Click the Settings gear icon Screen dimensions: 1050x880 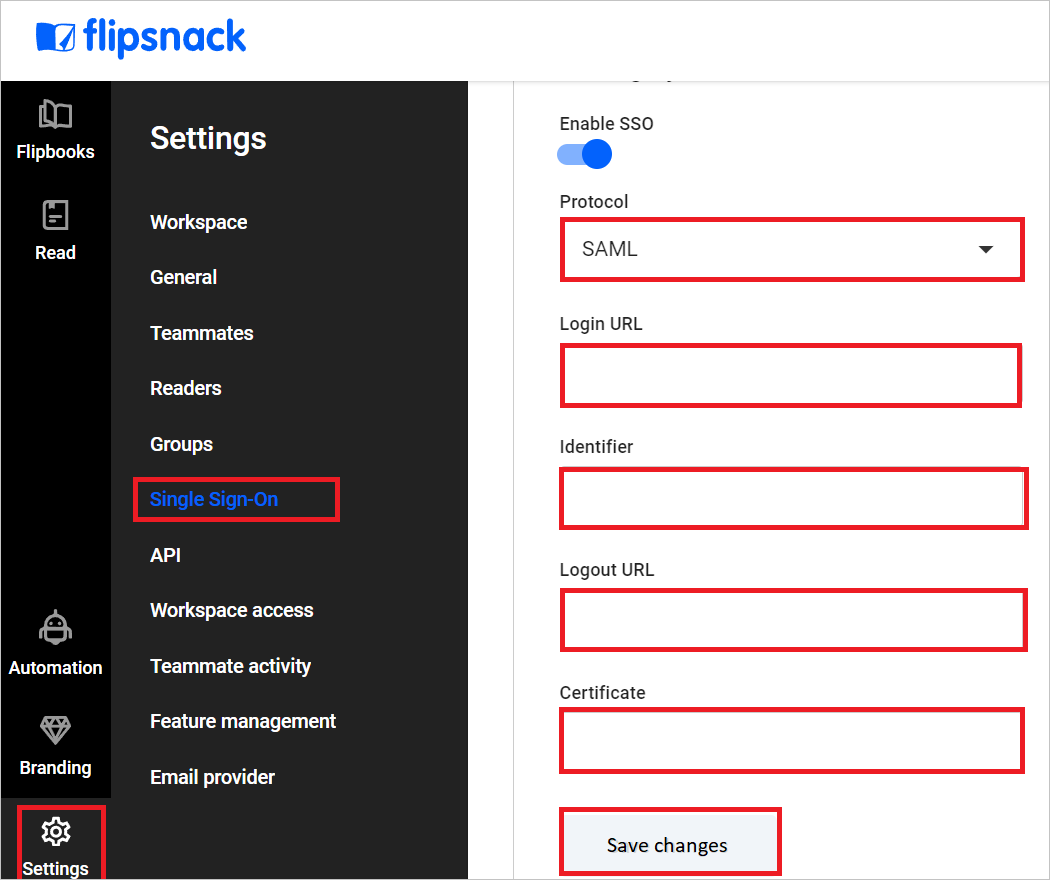coord(57,840)
